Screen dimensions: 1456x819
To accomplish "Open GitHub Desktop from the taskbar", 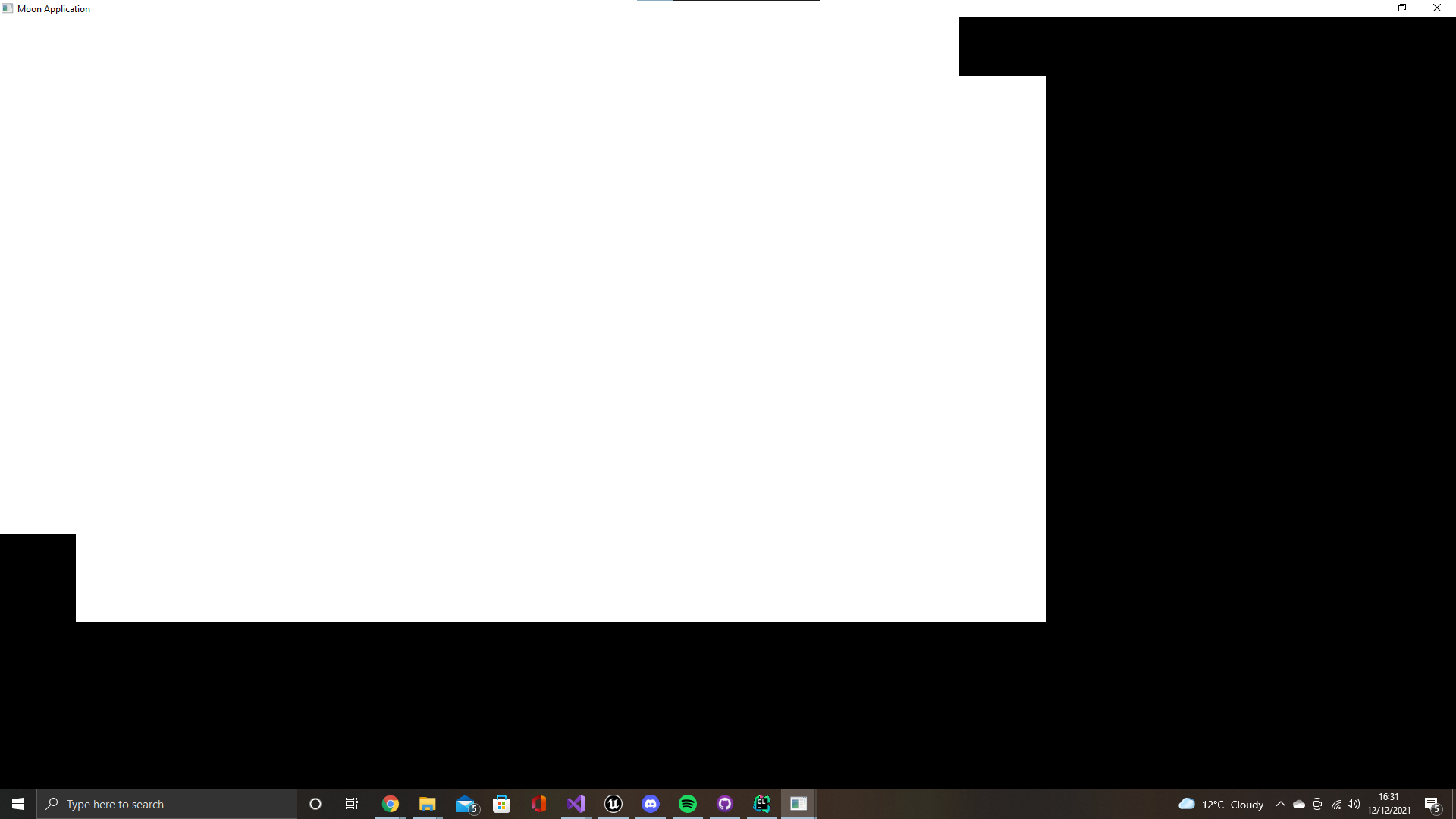I will click(x=725, y=804).
